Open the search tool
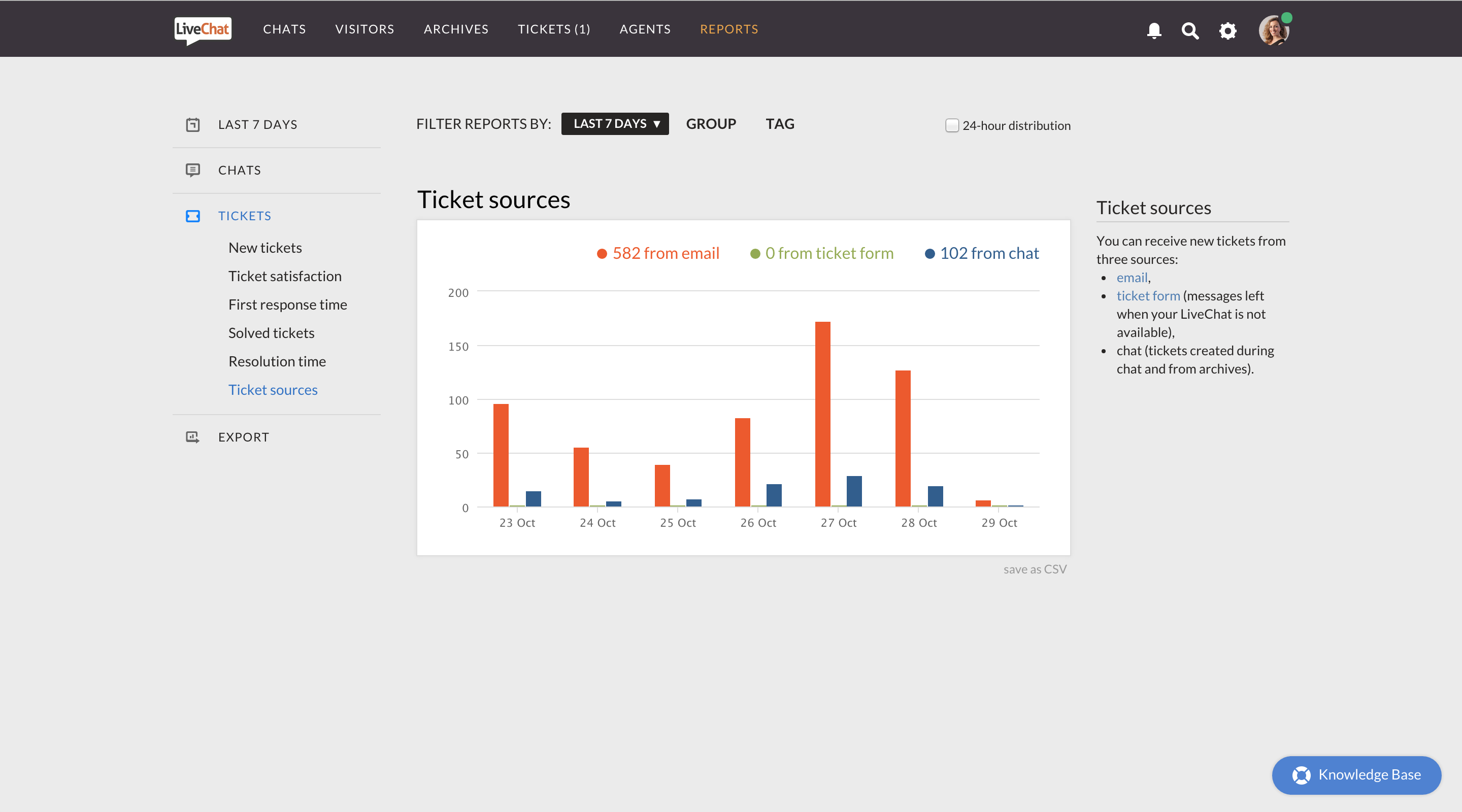The image size is (1462, 812). 1190,30
